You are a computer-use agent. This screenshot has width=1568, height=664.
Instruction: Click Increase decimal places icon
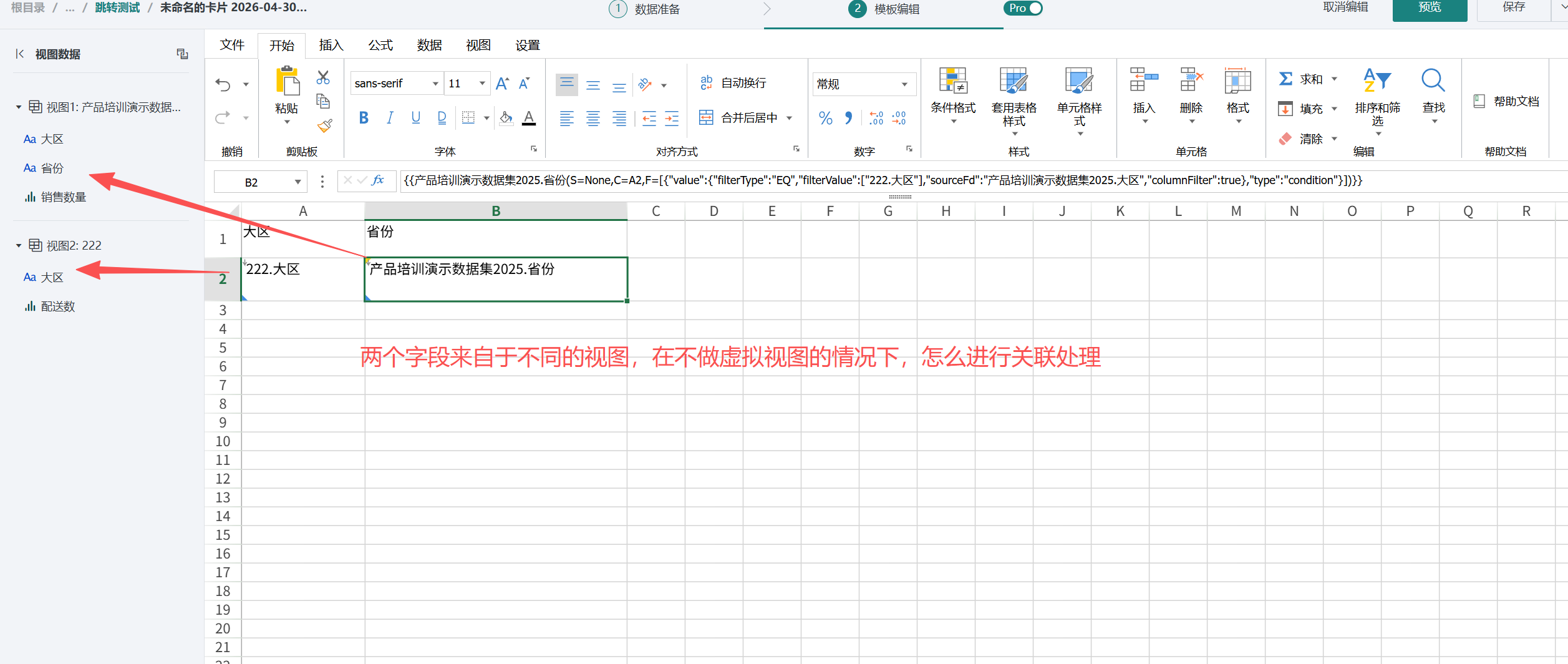(x=876, y=118)
